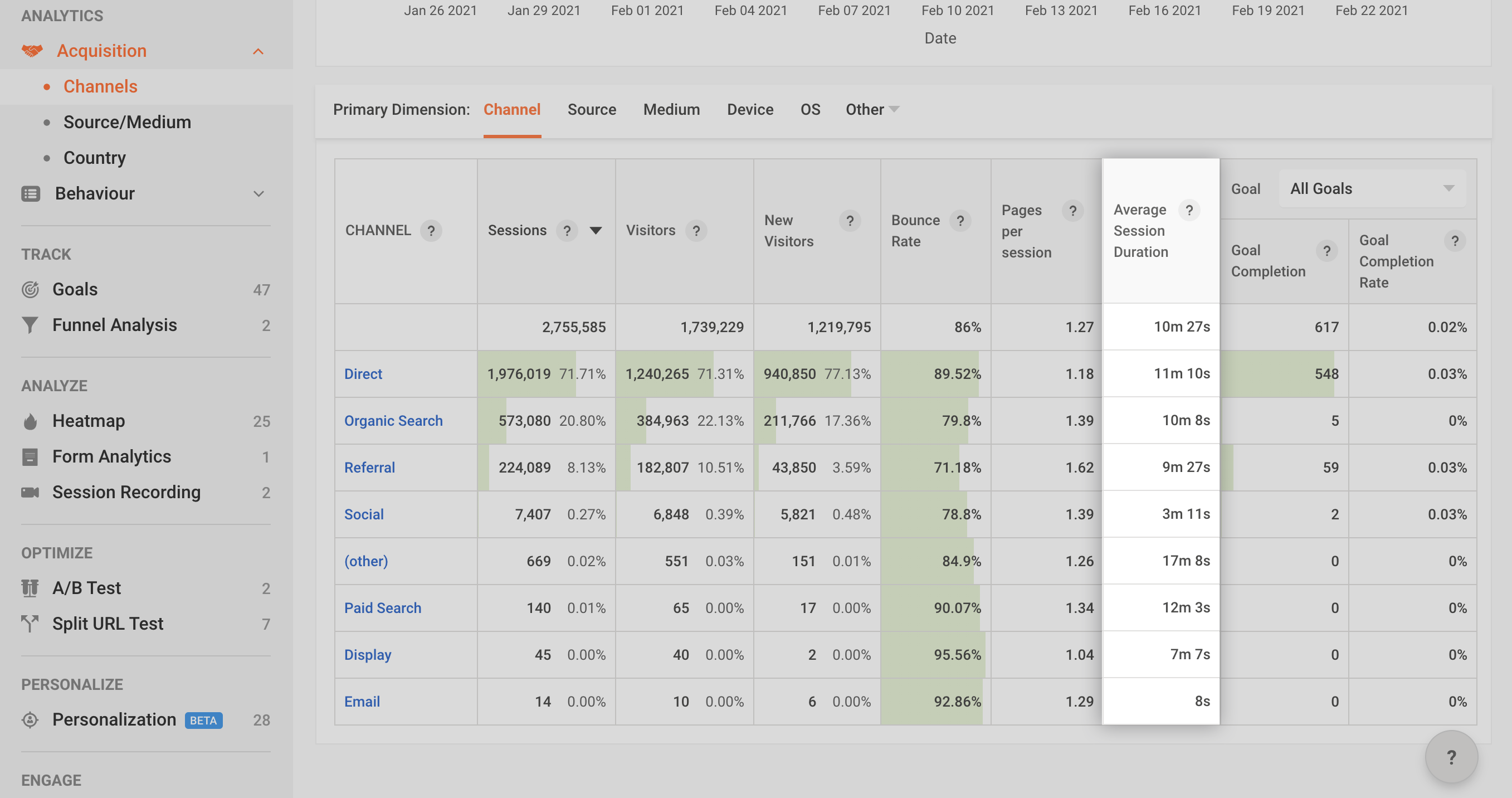Click the Personalization crosshair icon
Image resolution: width=1512 pixels, height=798 pixels.
[30, 720]
